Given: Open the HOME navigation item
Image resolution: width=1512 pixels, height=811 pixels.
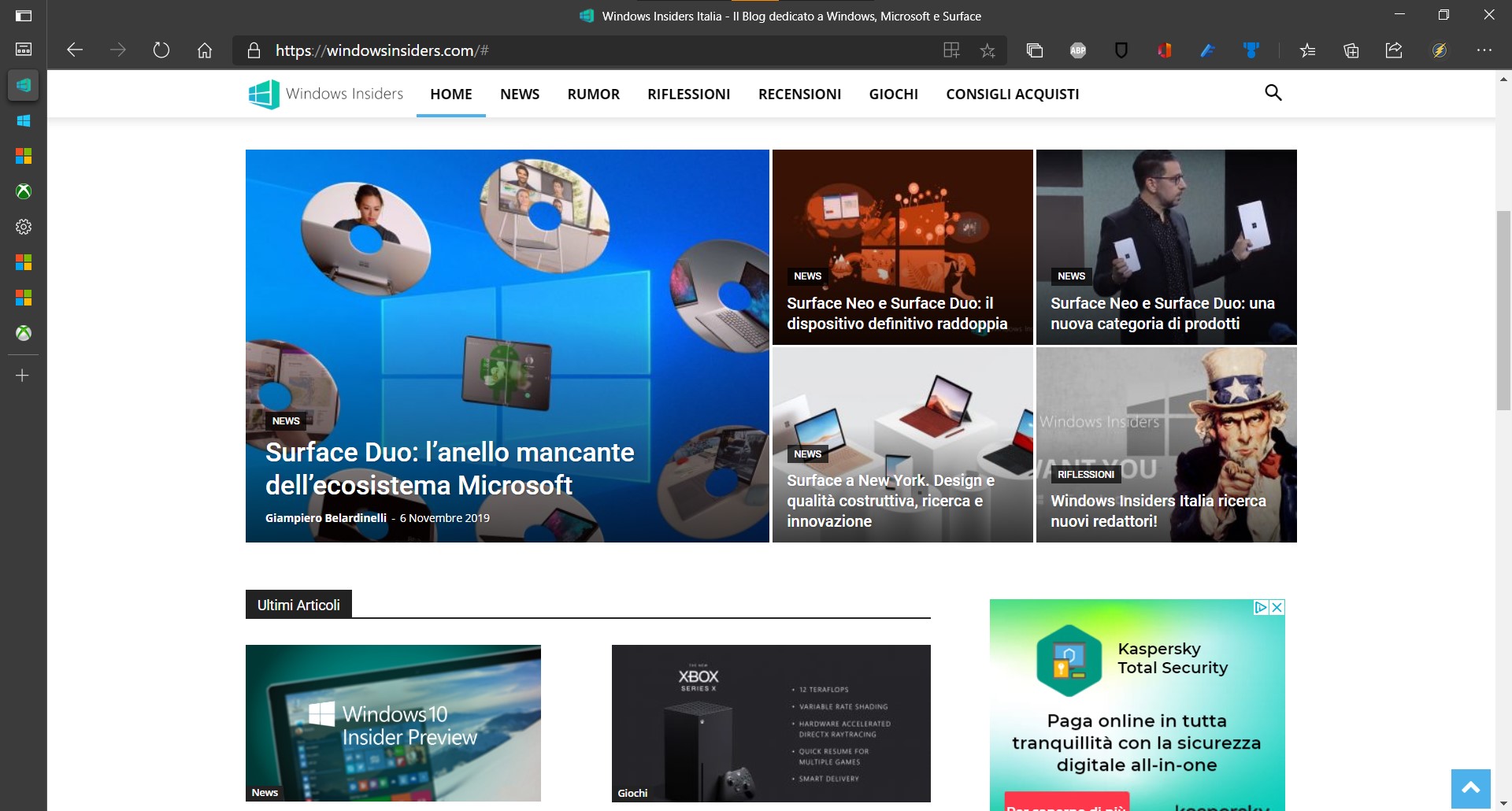Looking at the screenshot, I should [451, 94].
